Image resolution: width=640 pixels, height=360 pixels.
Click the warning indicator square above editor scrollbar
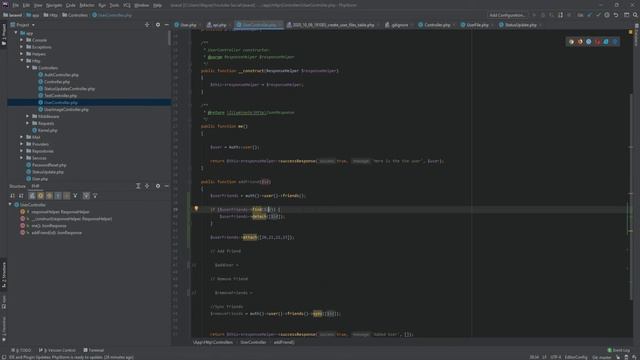click(x=631, y=32)
